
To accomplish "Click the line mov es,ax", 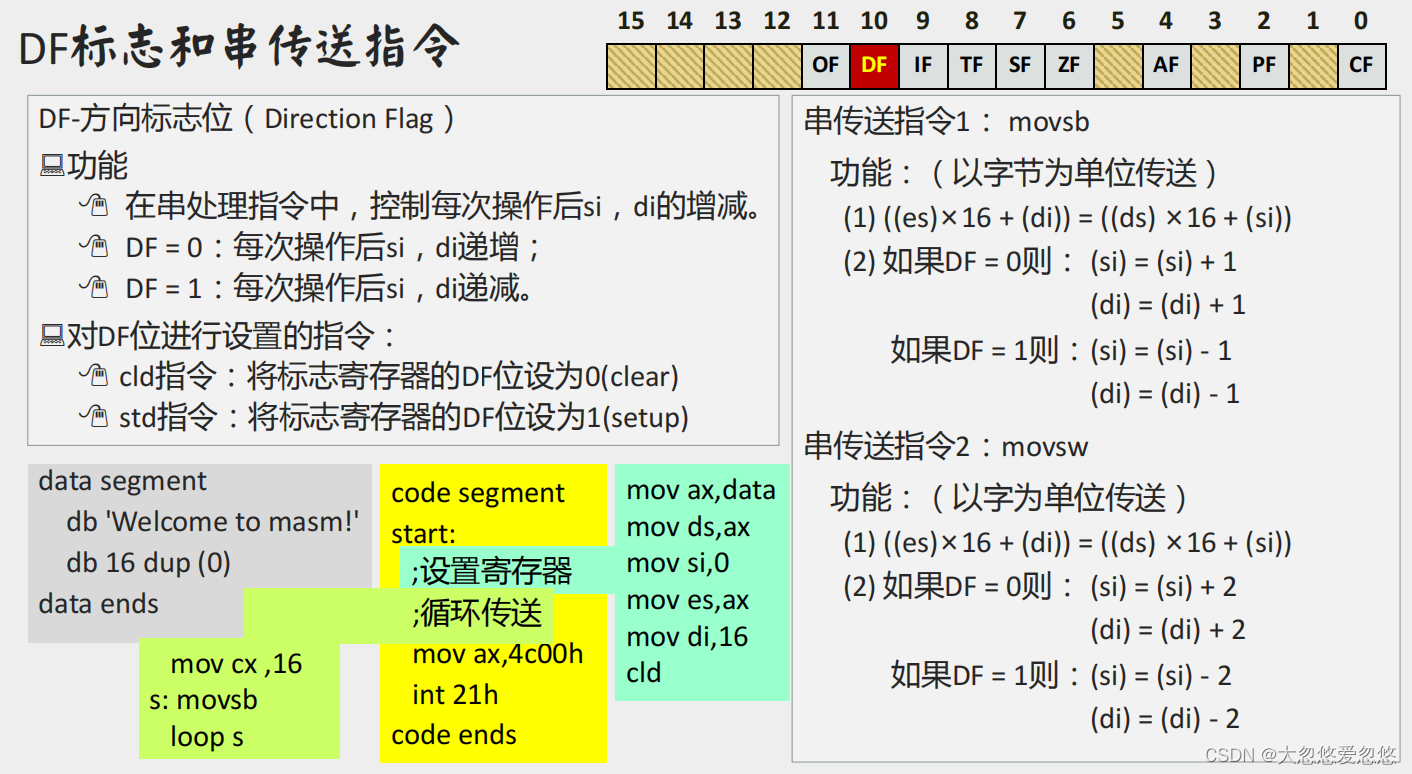I will click(687, 600).
